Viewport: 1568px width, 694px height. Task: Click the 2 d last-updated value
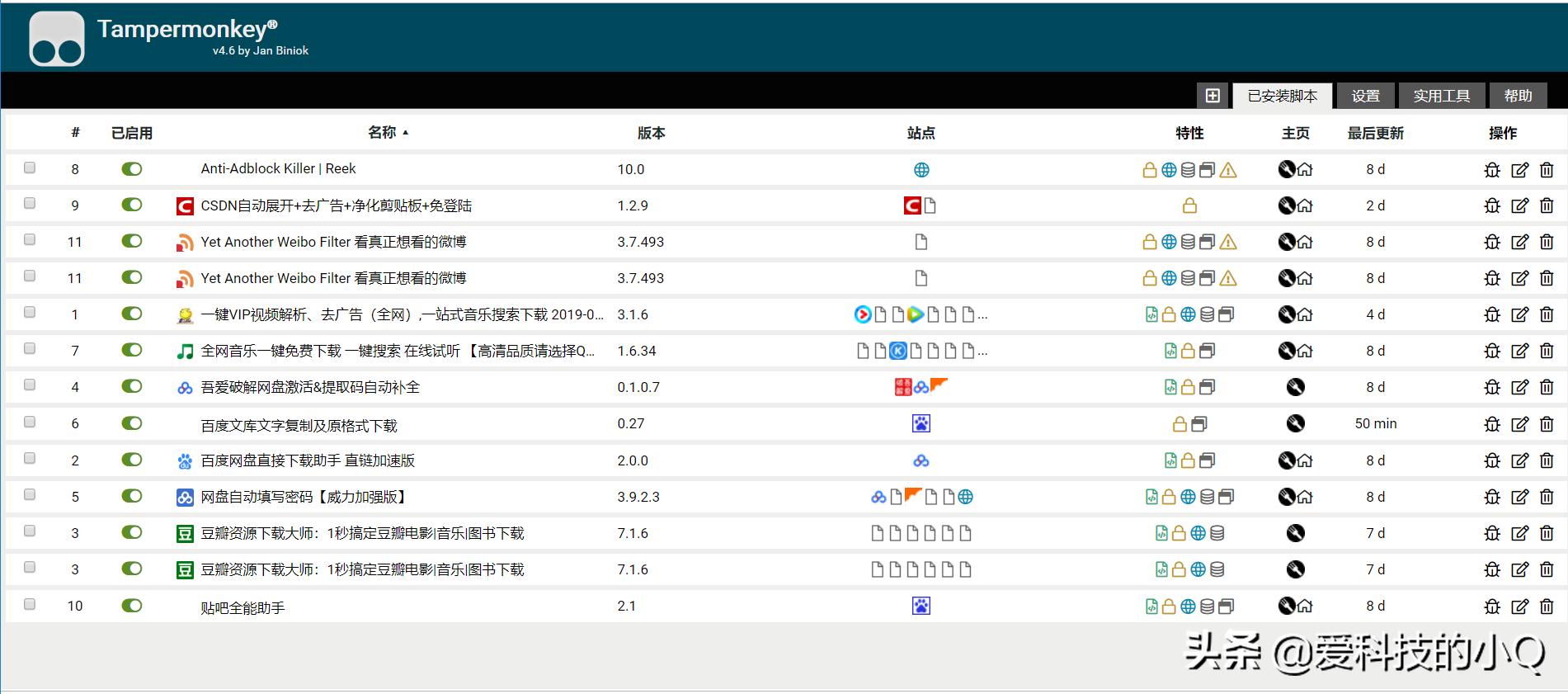(1376, 205)
